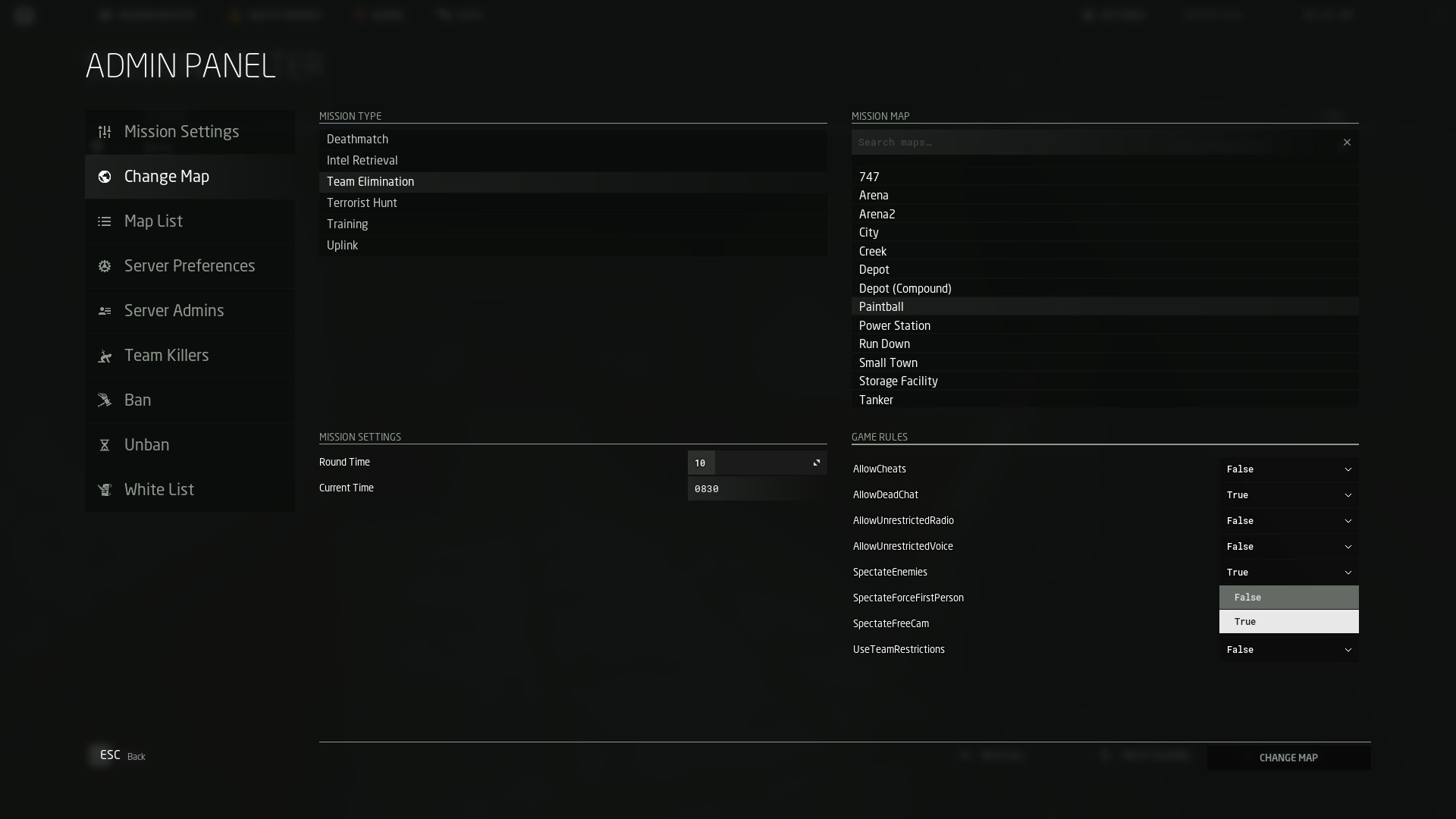
Task: Enable True for SpectateFreeCam
Action: tap(1289, 621)
